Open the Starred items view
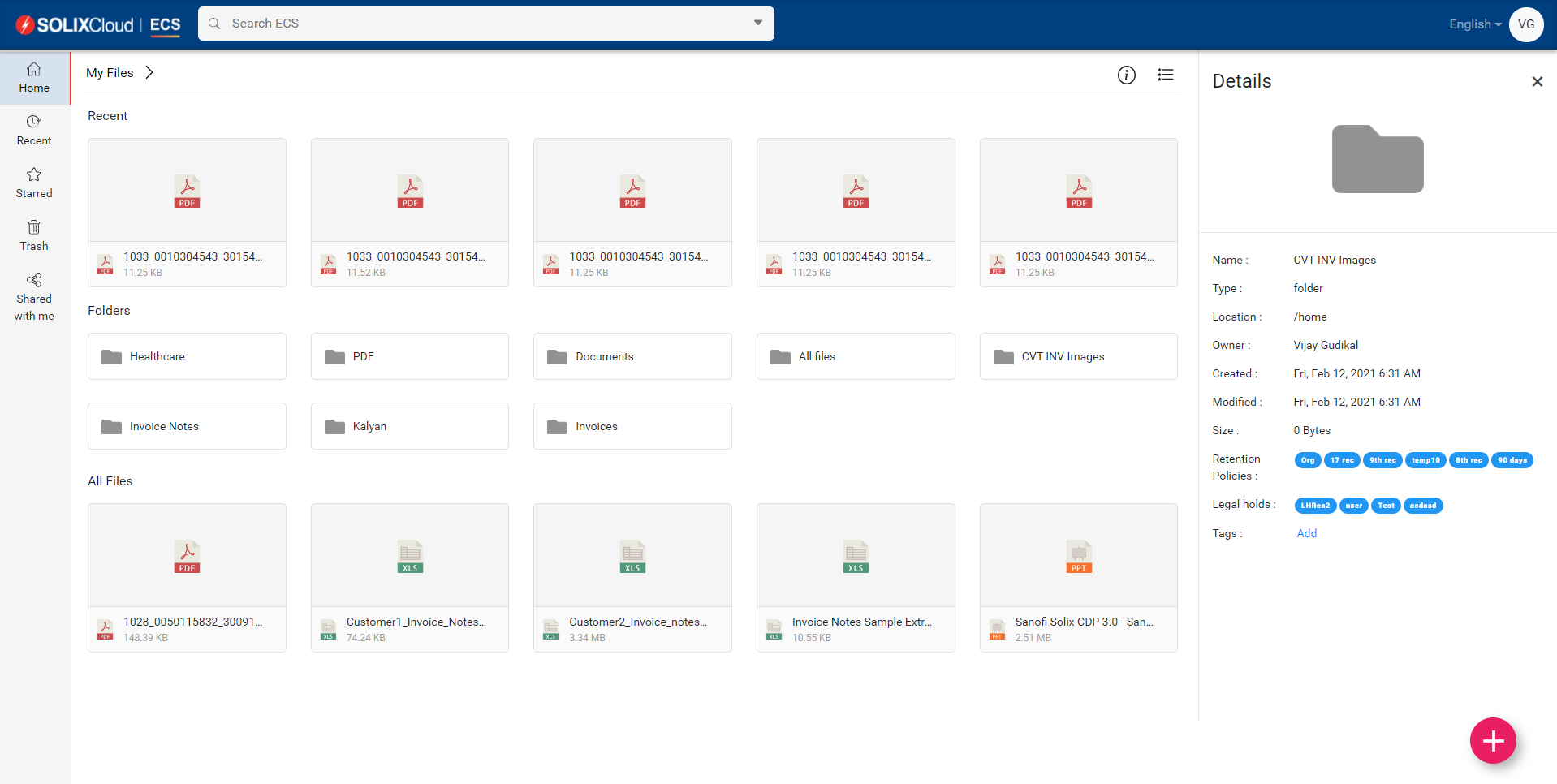The image size is (1557, 784). pos(33,183)
